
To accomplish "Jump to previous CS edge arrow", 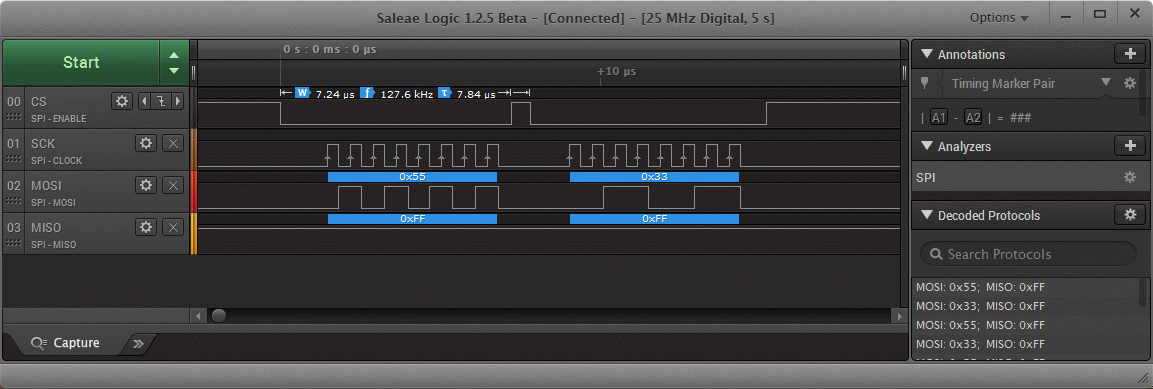I will 144,101.
